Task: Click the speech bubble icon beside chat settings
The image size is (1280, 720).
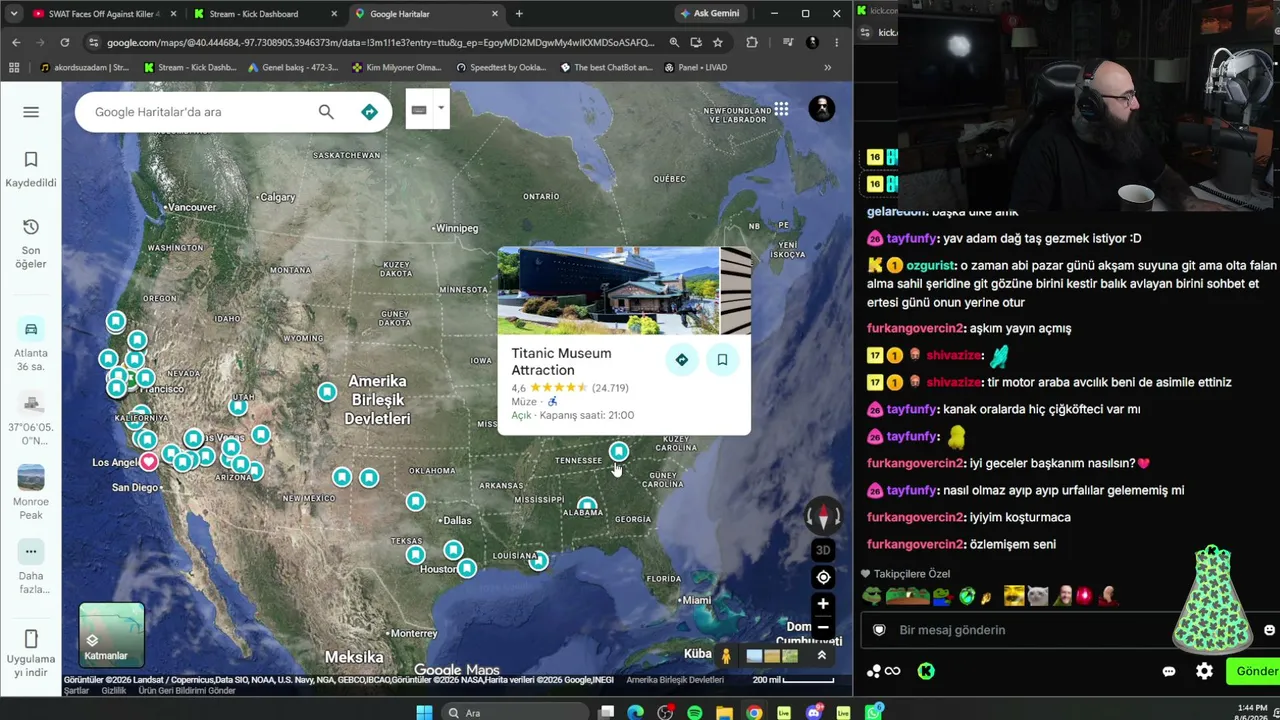Action: (x=1169, y=671)
